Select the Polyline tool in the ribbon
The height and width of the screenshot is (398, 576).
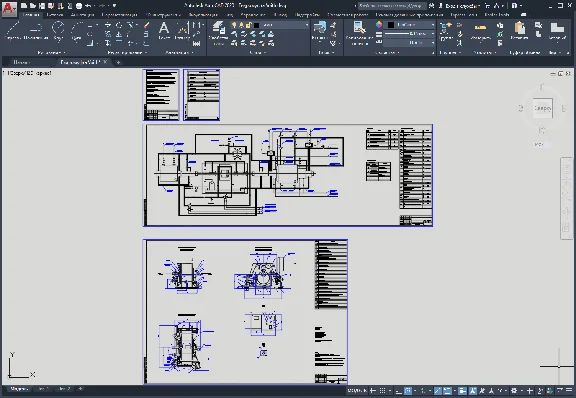pyautogui.click(x=36, y=31)
